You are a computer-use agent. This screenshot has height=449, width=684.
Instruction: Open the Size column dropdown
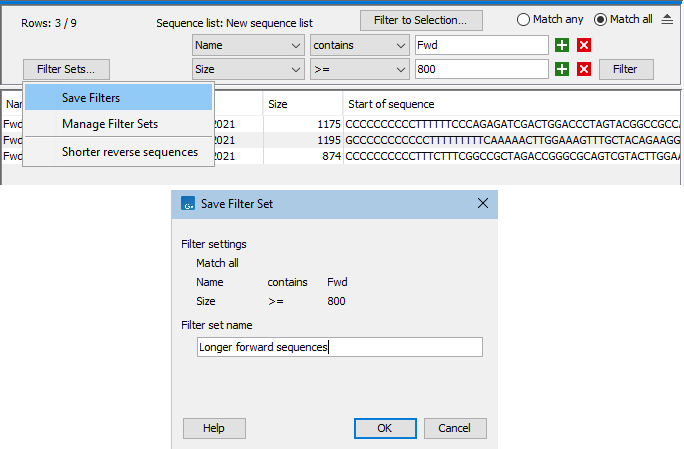coord(248,69)
